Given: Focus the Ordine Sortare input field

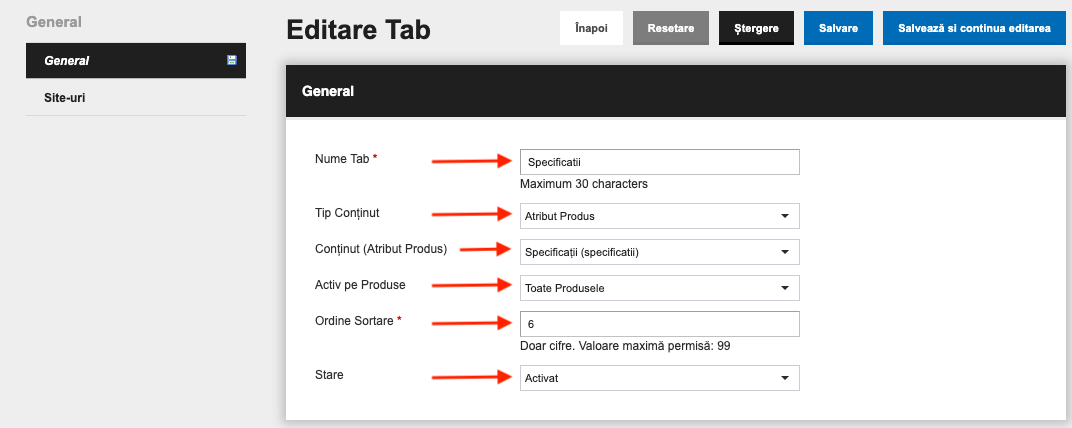Looking at the screenshot, I should coord(660,324).
